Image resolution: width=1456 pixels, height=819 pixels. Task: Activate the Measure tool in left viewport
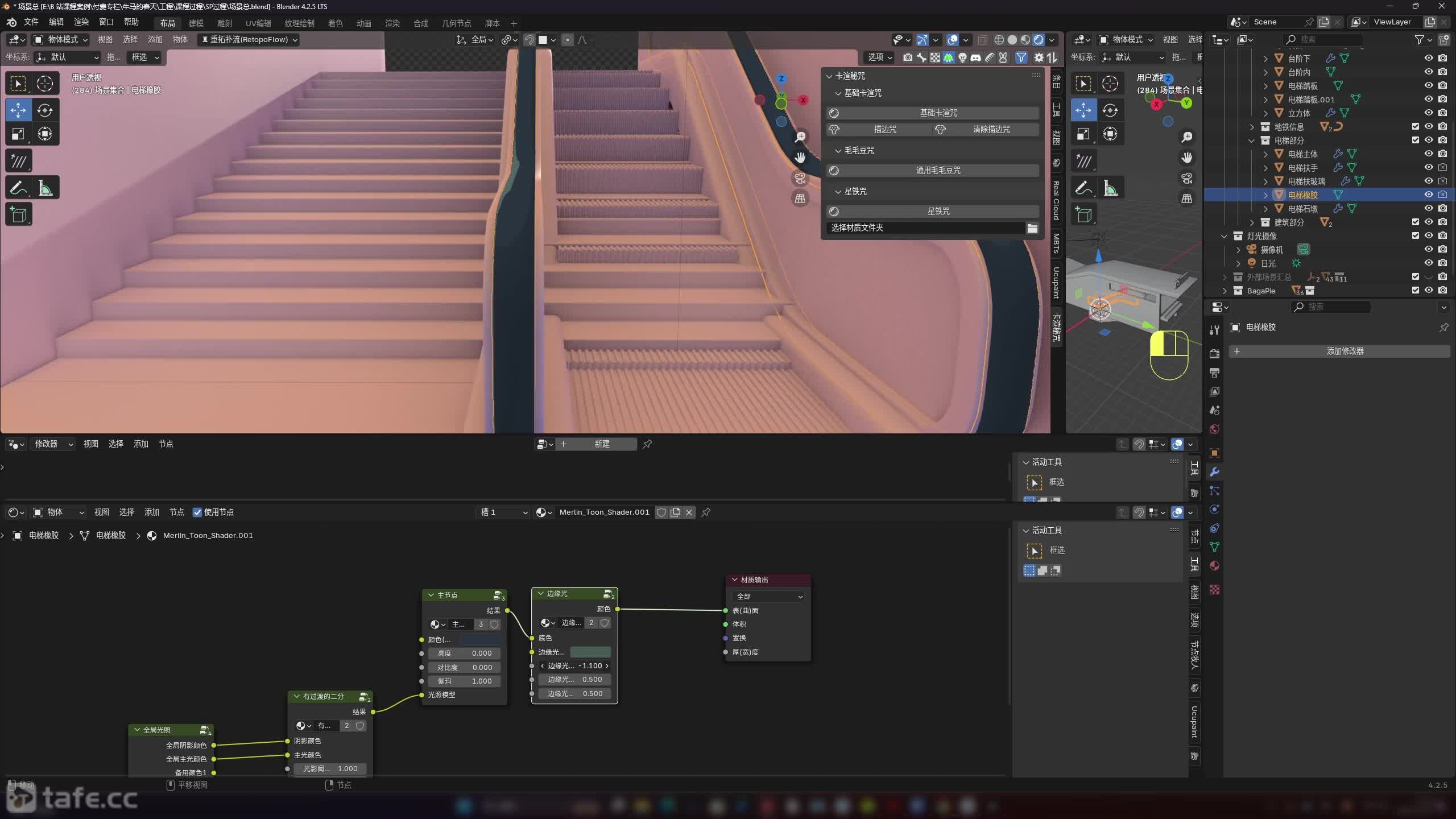45,188
